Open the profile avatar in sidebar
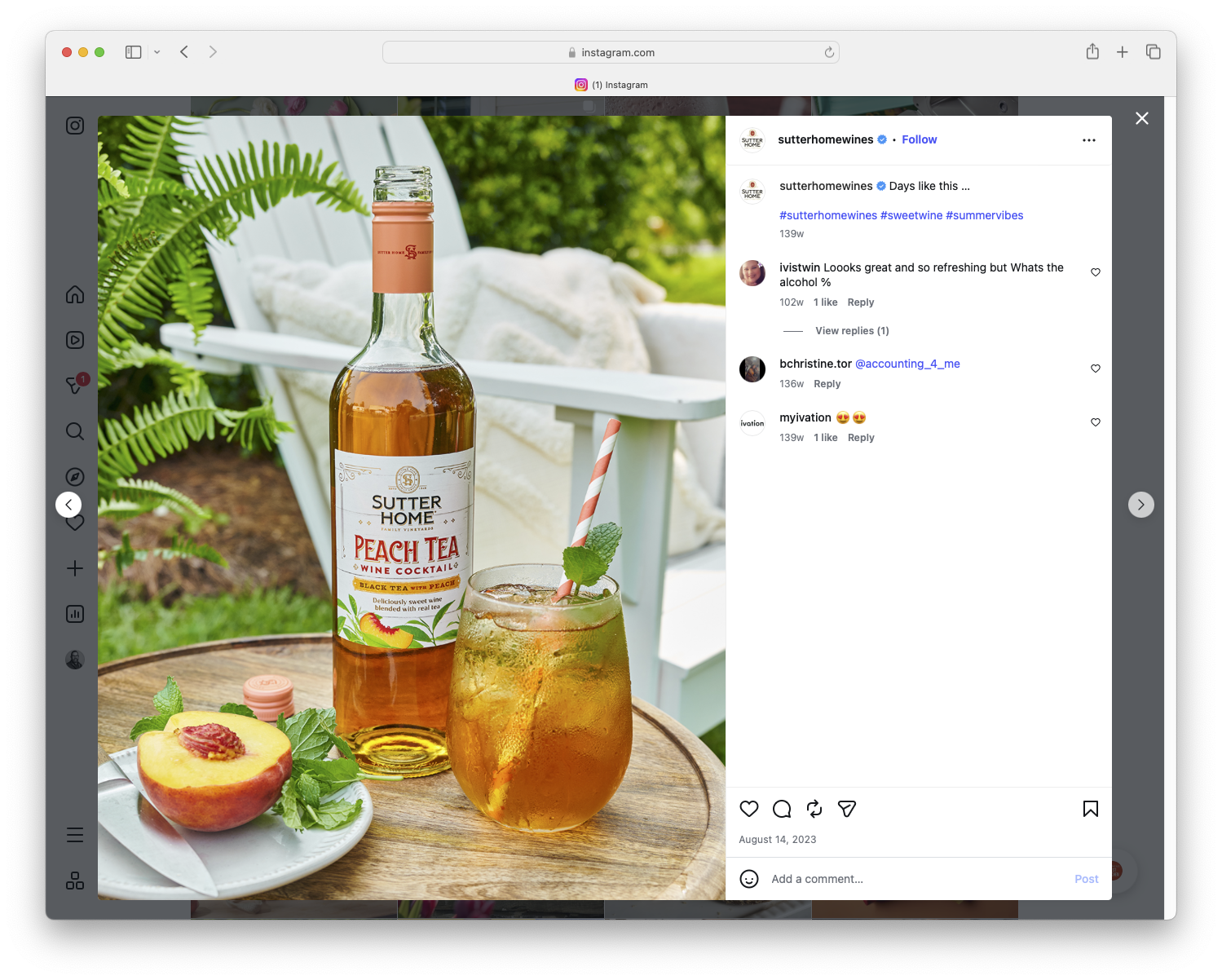Viewport: 1222px width, 980px height. coord(75,660)
